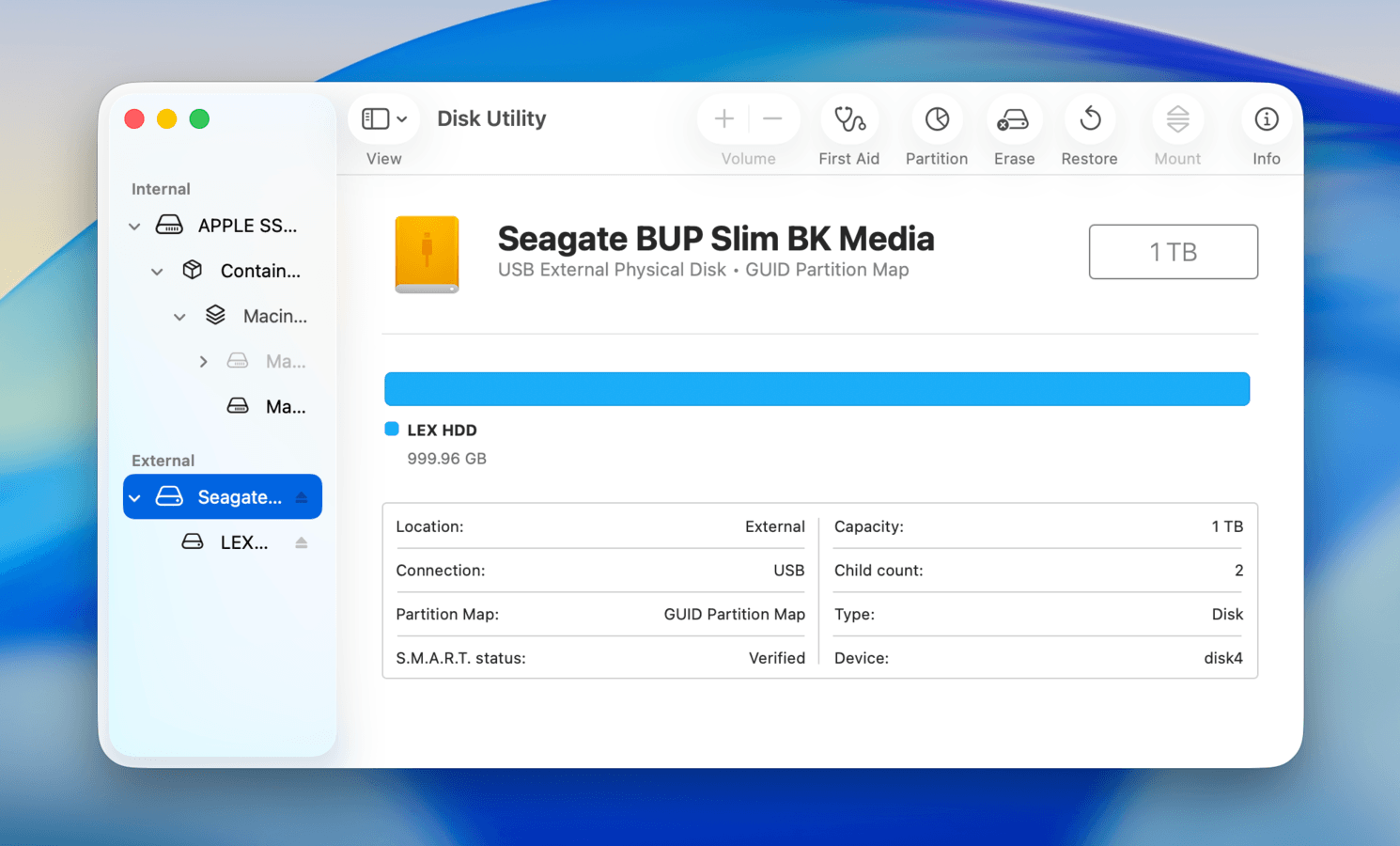Click the blue LEX HDD usage bar
1400x846 pixels.
coord(817,389)
